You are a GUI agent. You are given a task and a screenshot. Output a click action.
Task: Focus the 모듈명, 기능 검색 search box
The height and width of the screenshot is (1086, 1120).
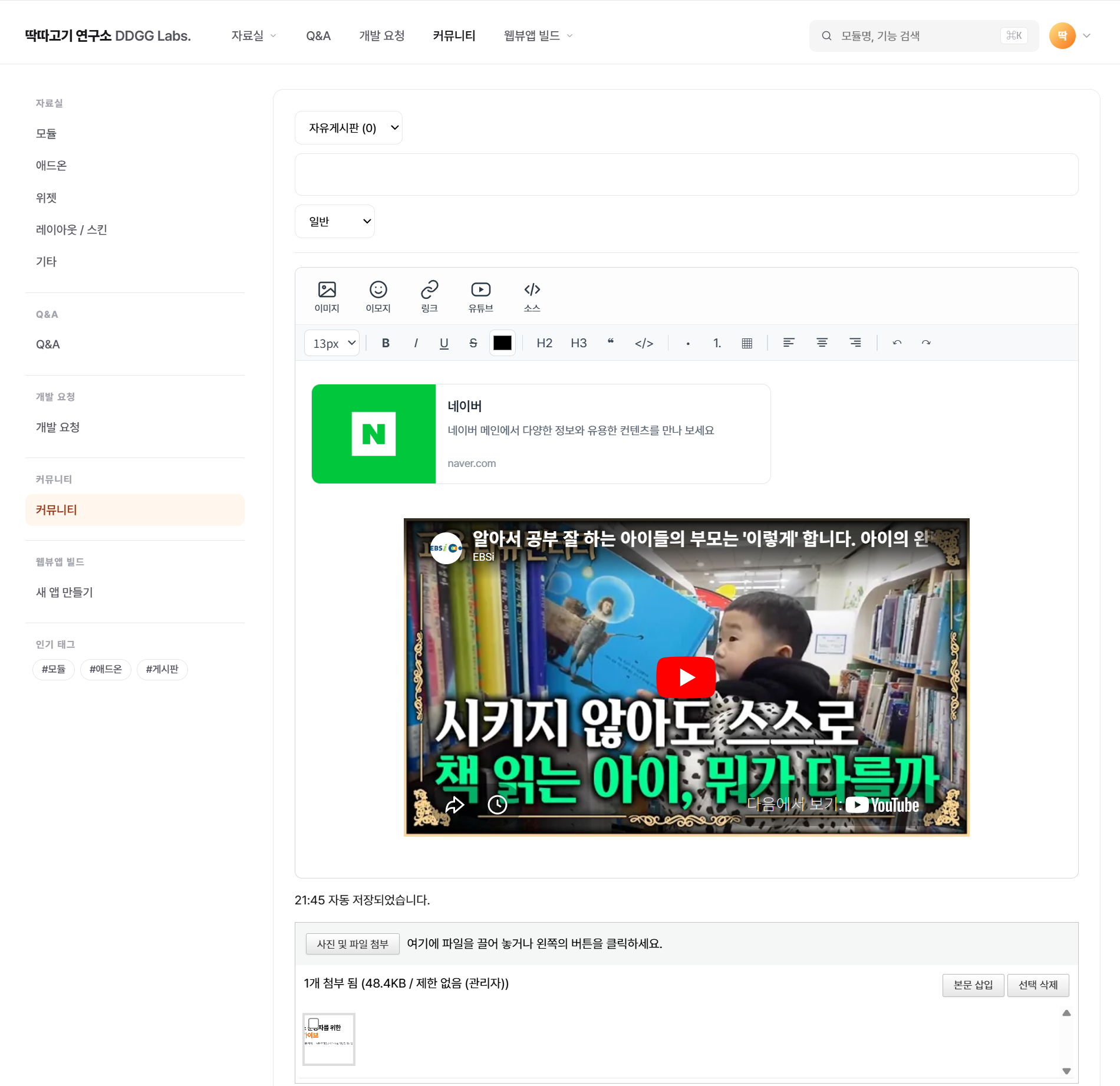point(924,36)
